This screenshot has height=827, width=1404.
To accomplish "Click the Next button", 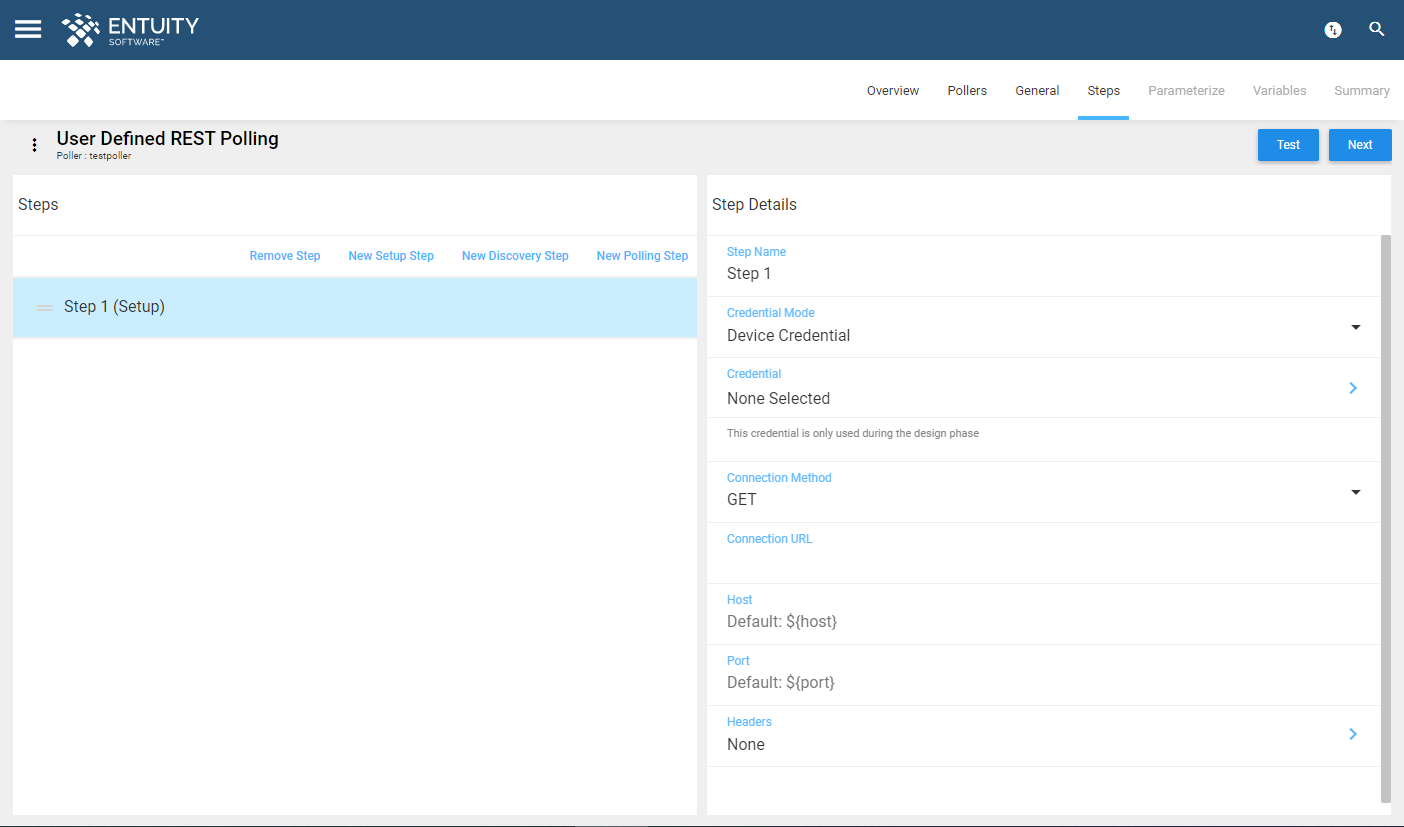I will [1360, 145].
